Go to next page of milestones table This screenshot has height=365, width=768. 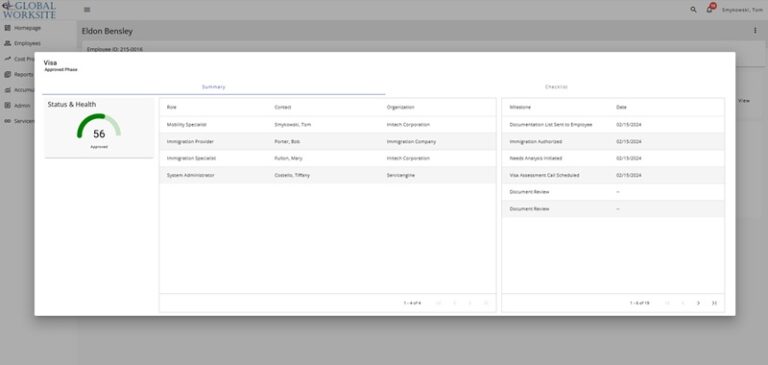tap(698, 303)
